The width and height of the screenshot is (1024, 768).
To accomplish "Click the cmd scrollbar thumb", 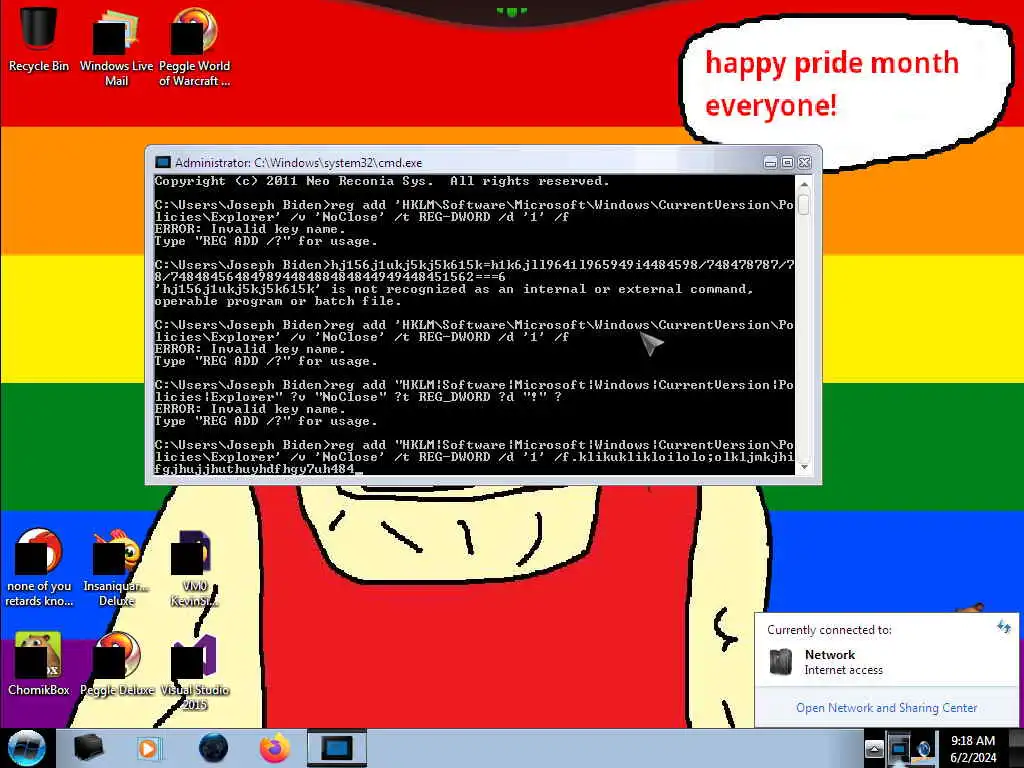I will 804,204.
